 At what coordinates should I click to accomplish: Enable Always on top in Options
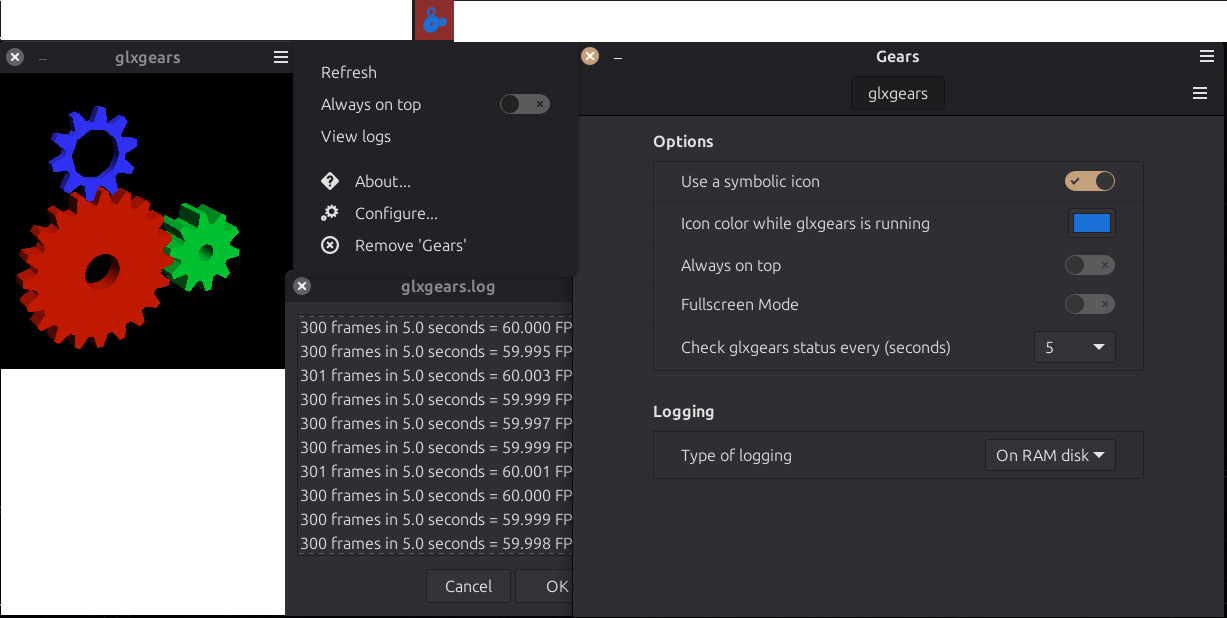click(x=1090, y=265)
